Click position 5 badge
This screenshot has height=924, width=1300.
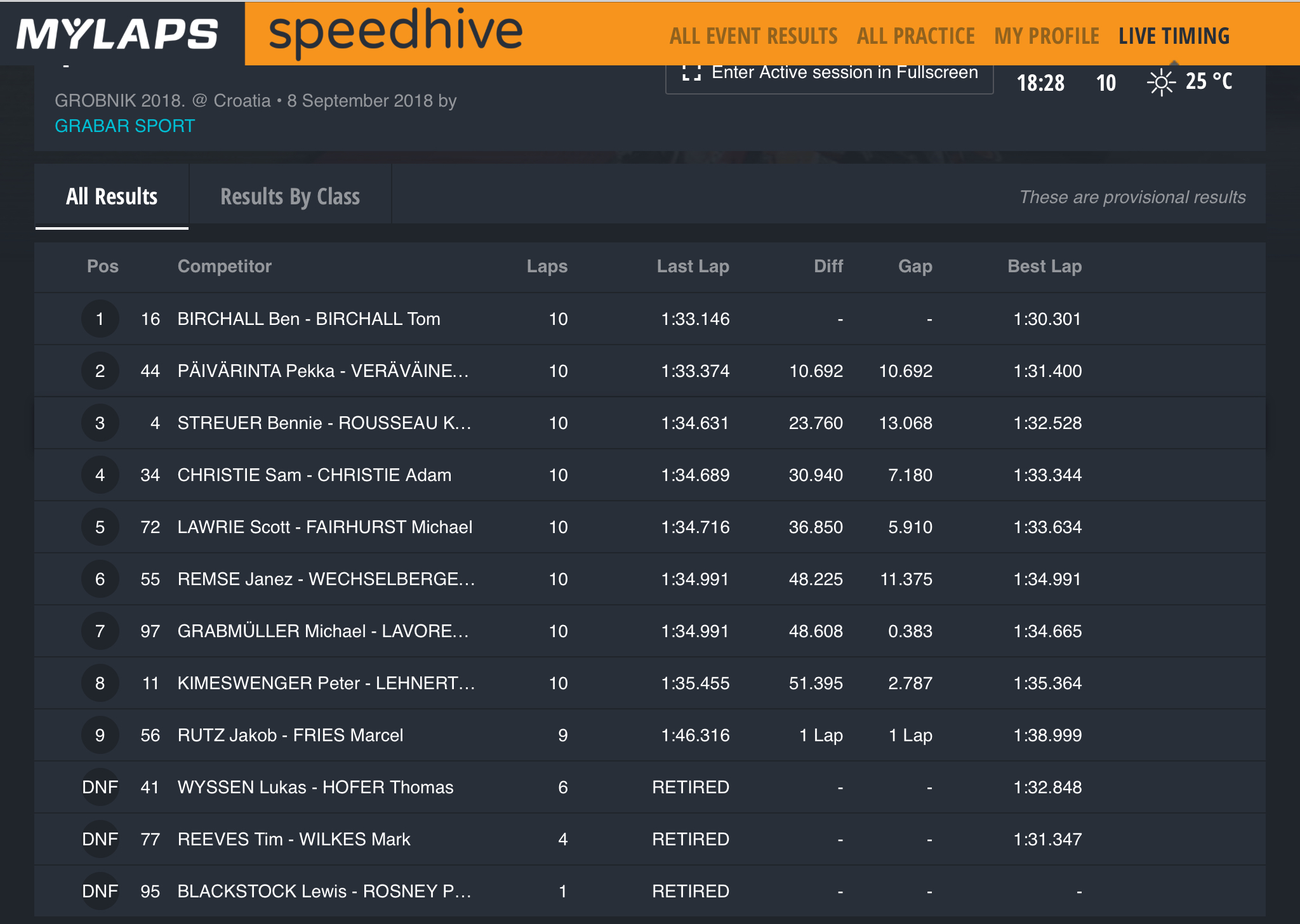(x=100, y=527)
